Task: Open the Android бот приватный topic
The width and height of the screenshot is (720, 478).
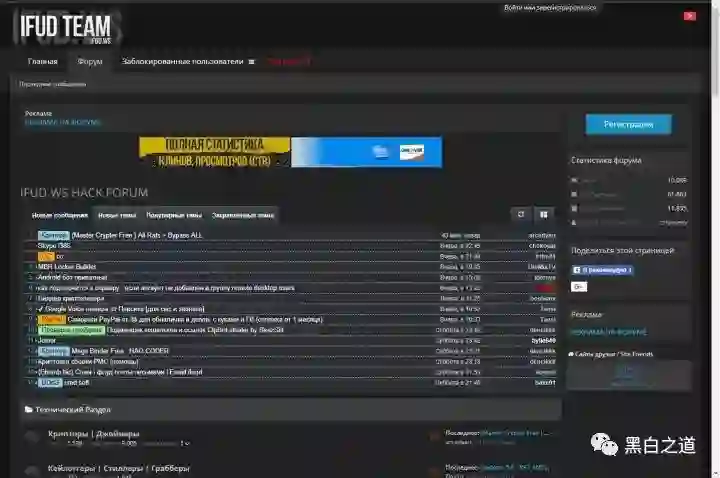Action: click(x=73, y=277)
